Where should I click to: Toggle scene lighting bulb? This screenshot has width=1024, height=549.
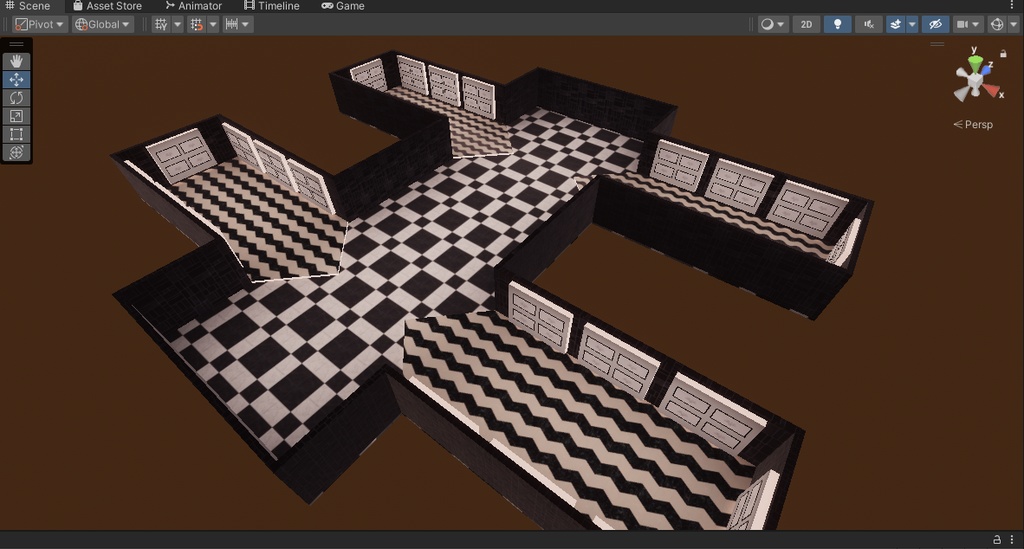tap(837, 24)
